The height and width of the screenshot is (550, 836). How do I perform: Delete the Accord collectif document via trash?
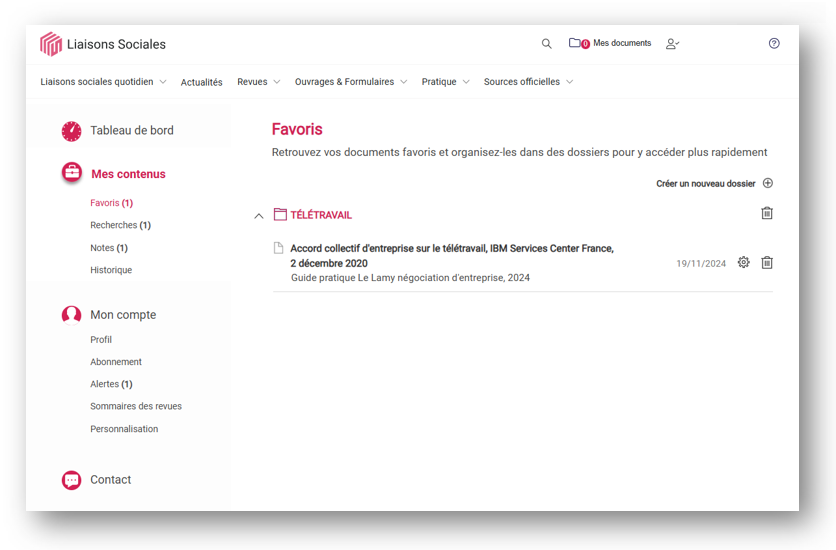click(767, 262)
